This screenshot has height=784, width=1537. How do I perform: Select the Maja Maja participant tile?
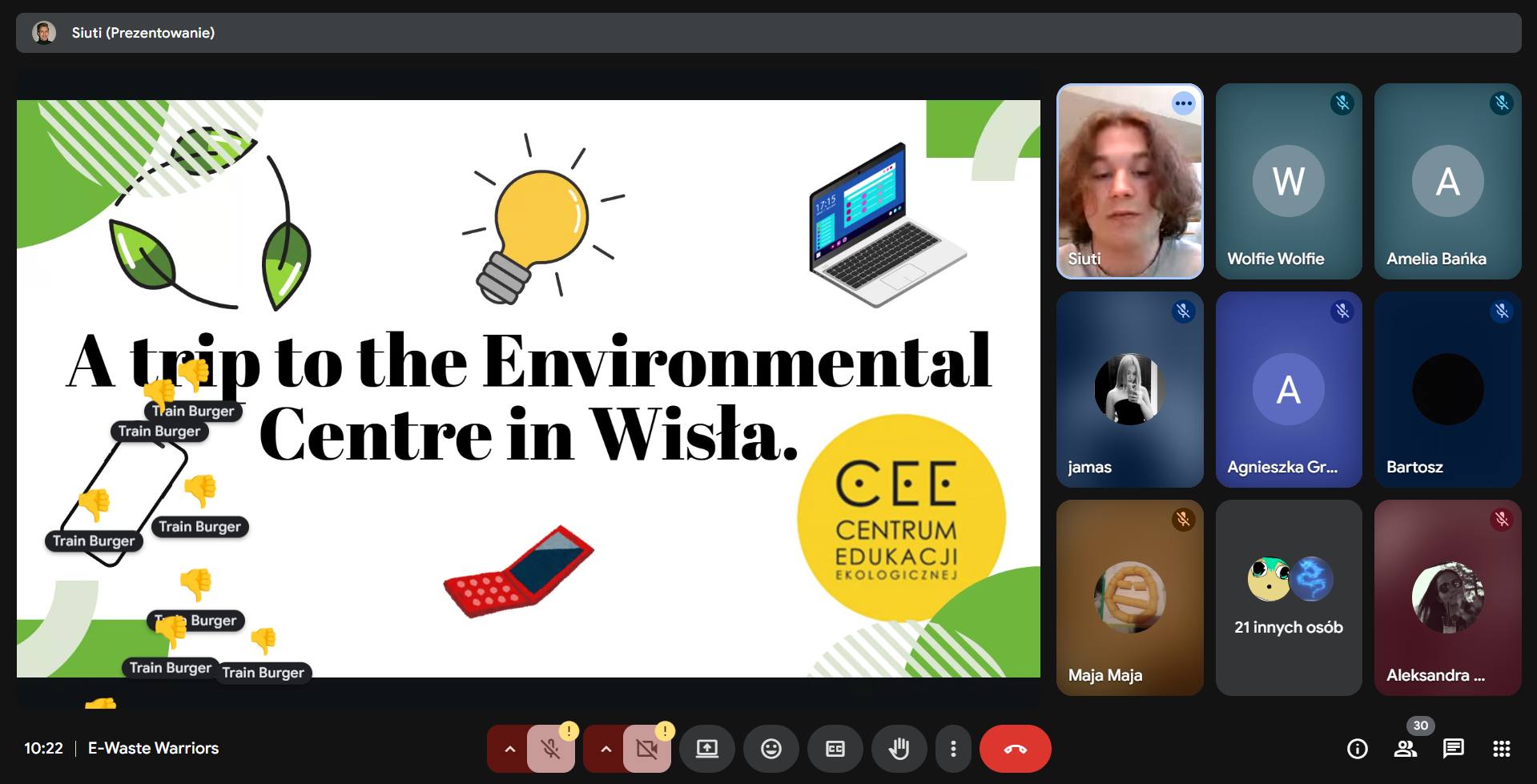tap(1129, 597)
